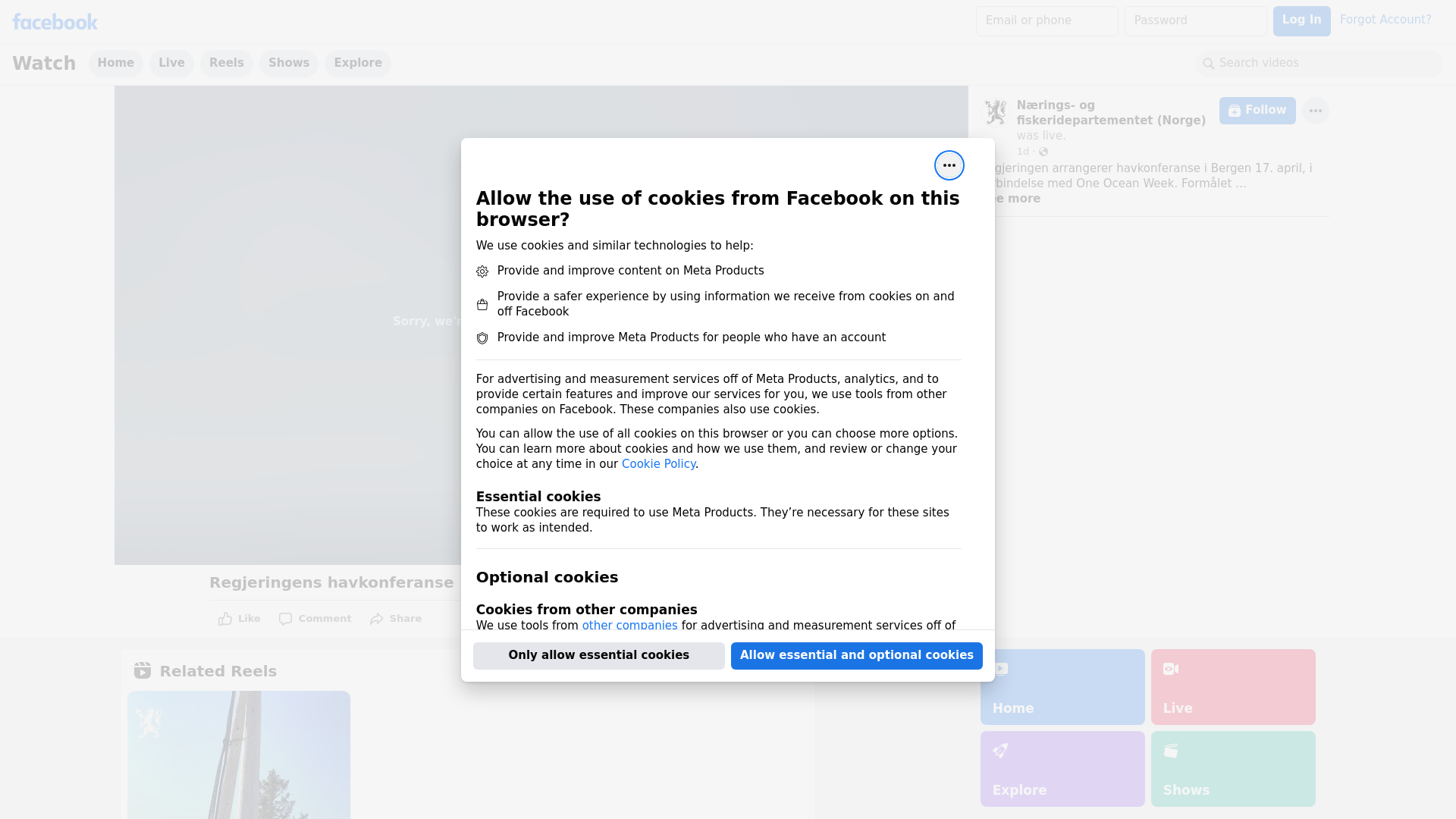Click the 1d post timestamp
Viewport: 1456px width, 819px height.
coord(1023,152)
